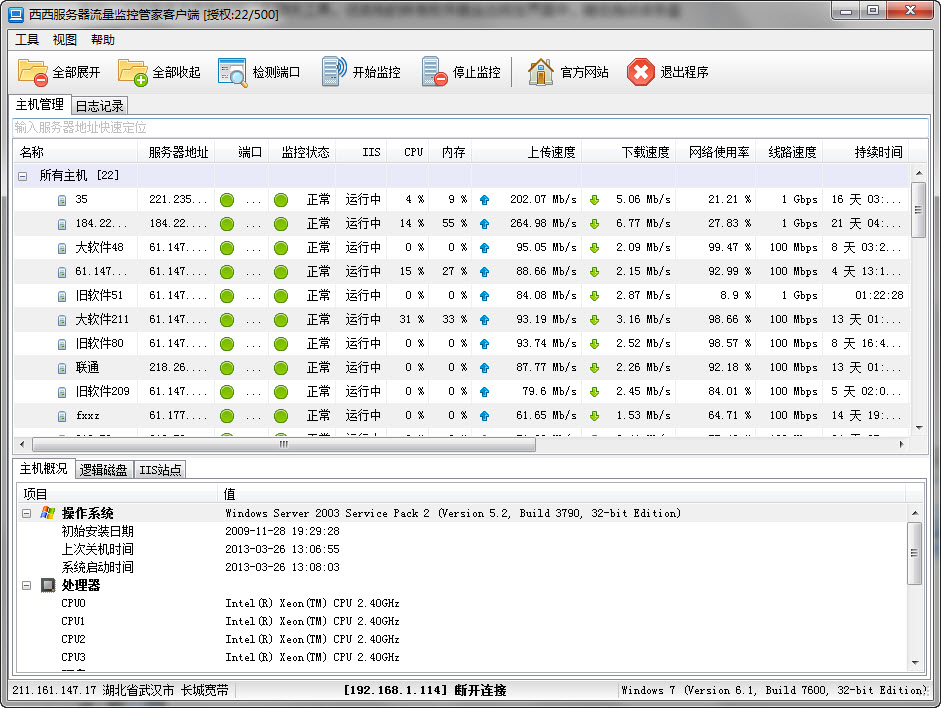Screen dimensions: 941x708
Task: Click green port status dot for host 35
Action: coord(227,199)
